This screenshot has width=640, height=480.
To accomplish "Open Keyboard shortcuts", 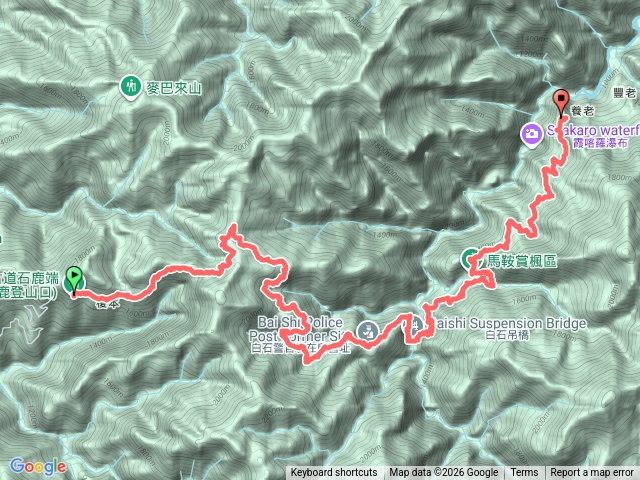I will coord(334,473).
